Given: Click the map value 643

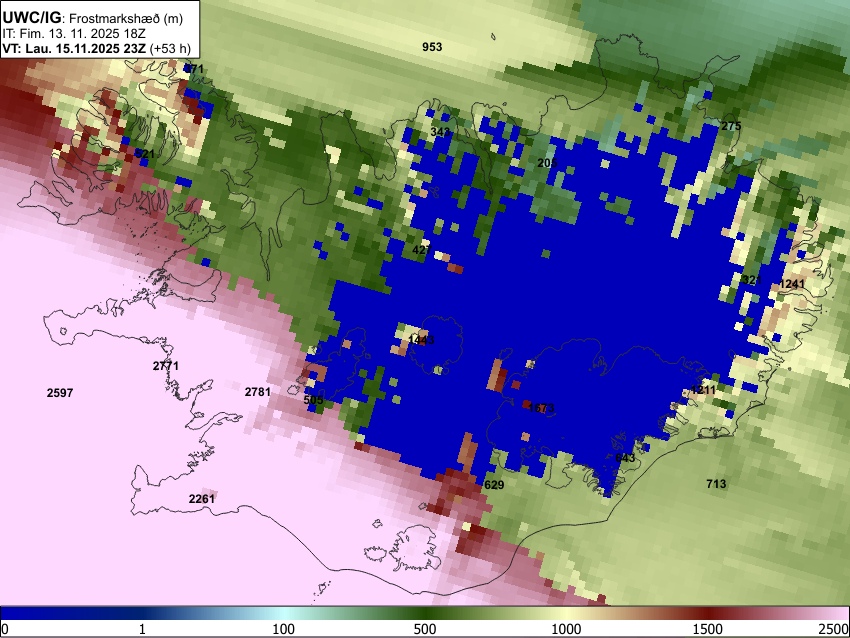Looking at the screenshot, I should (625, 458).
